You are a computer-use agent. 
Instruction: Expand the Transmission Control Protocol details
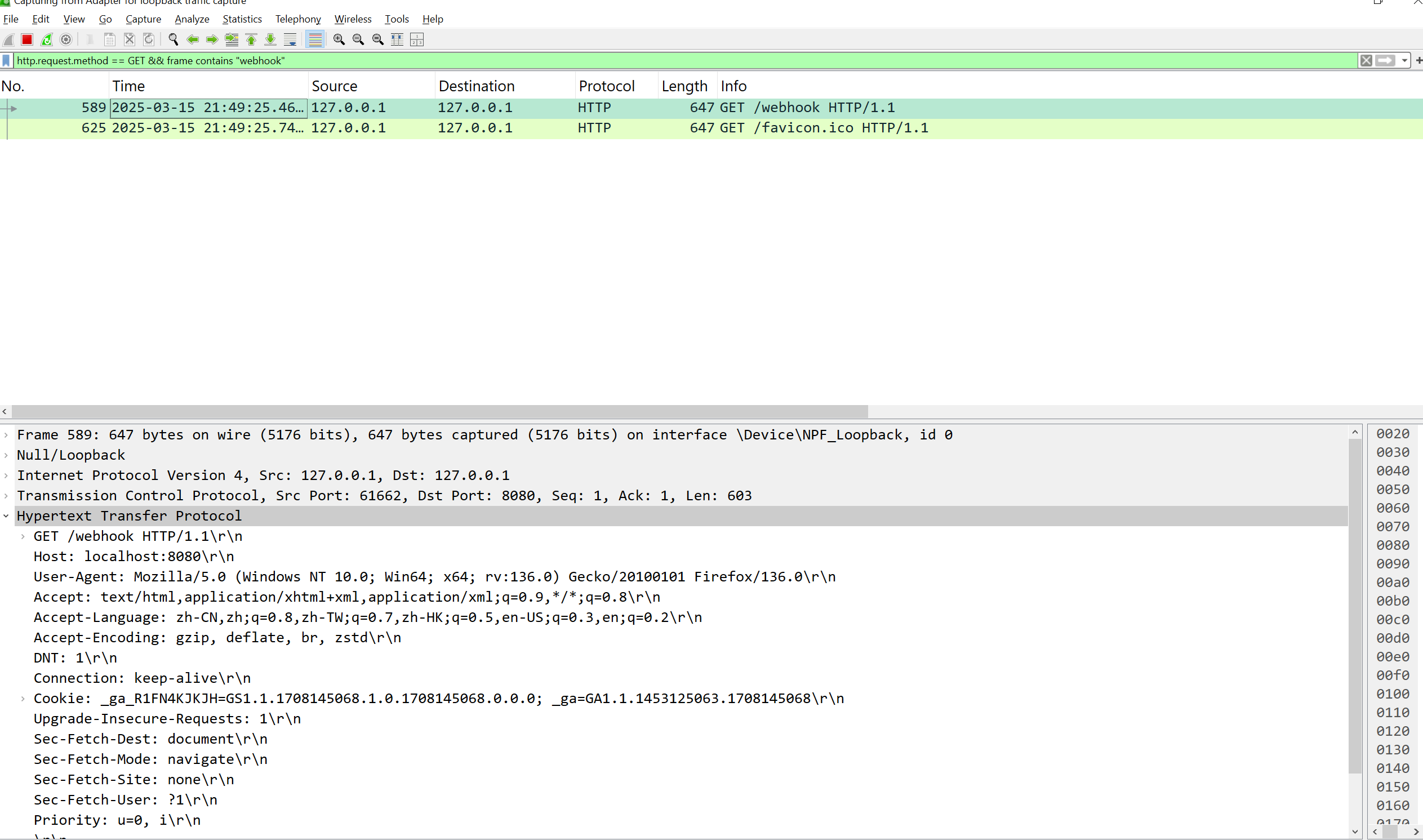[x=6, y=495]
